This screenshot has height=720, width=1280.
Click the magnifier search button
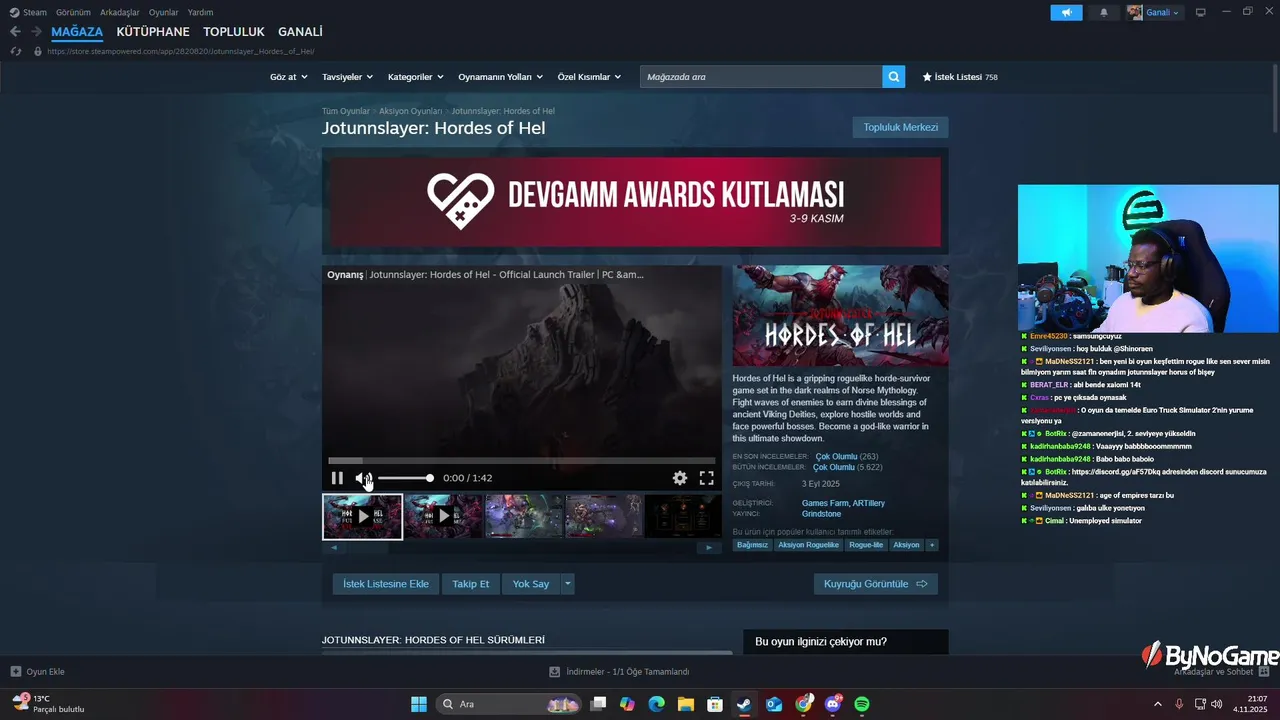point(894,77)
